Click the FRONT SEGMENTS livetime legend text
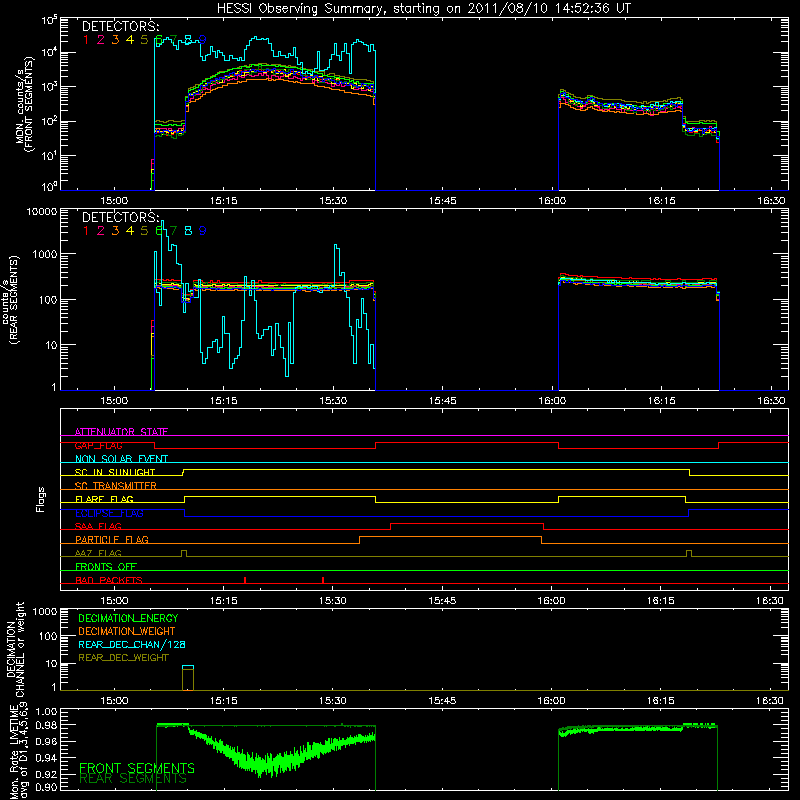Viewport: 800px width, 800px height. pyautogui.click(x=137, y=768)
